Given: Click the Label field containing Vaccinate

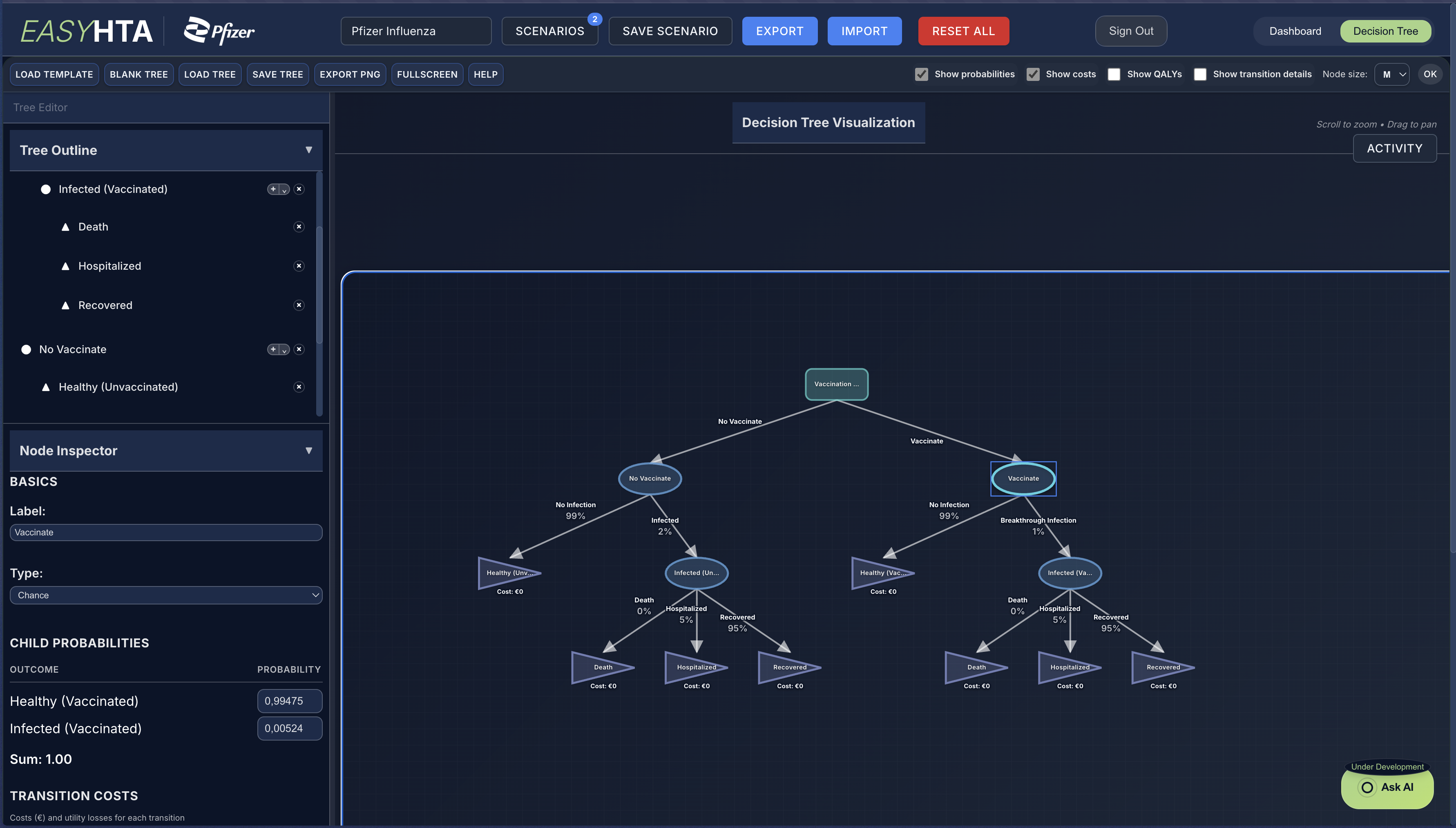Looking at the screenshot, I should [x=166, y=532].
